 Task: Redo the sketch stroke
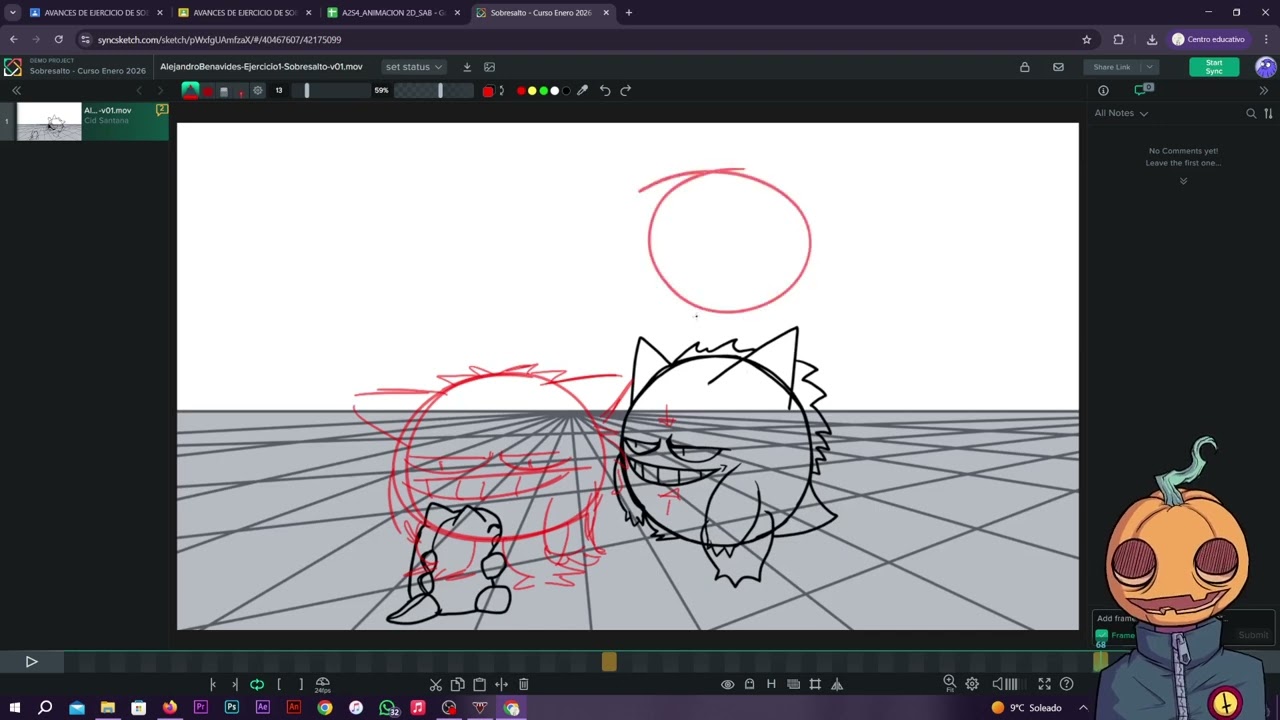pos(626,90)
